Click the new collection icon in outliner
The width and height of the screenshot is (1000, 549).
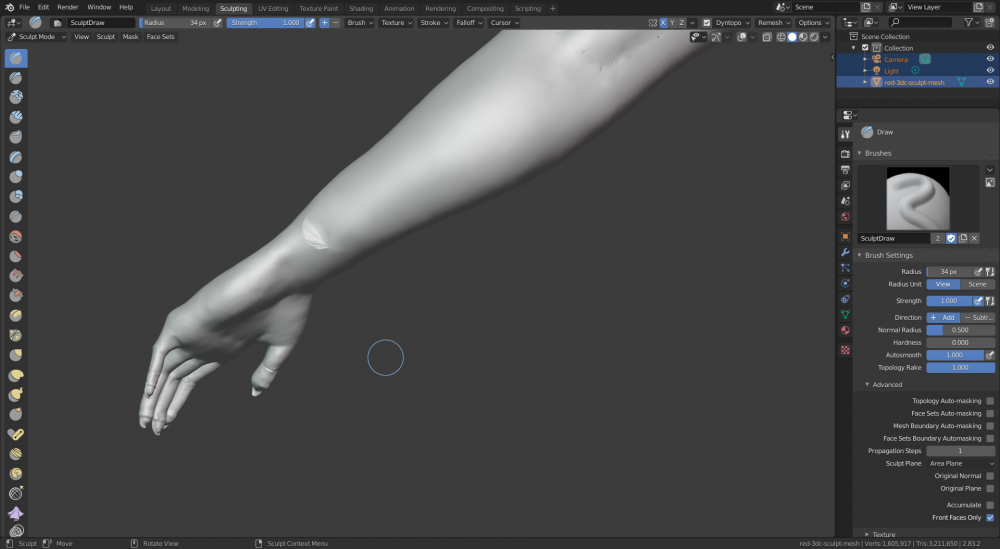click(990, 22)
